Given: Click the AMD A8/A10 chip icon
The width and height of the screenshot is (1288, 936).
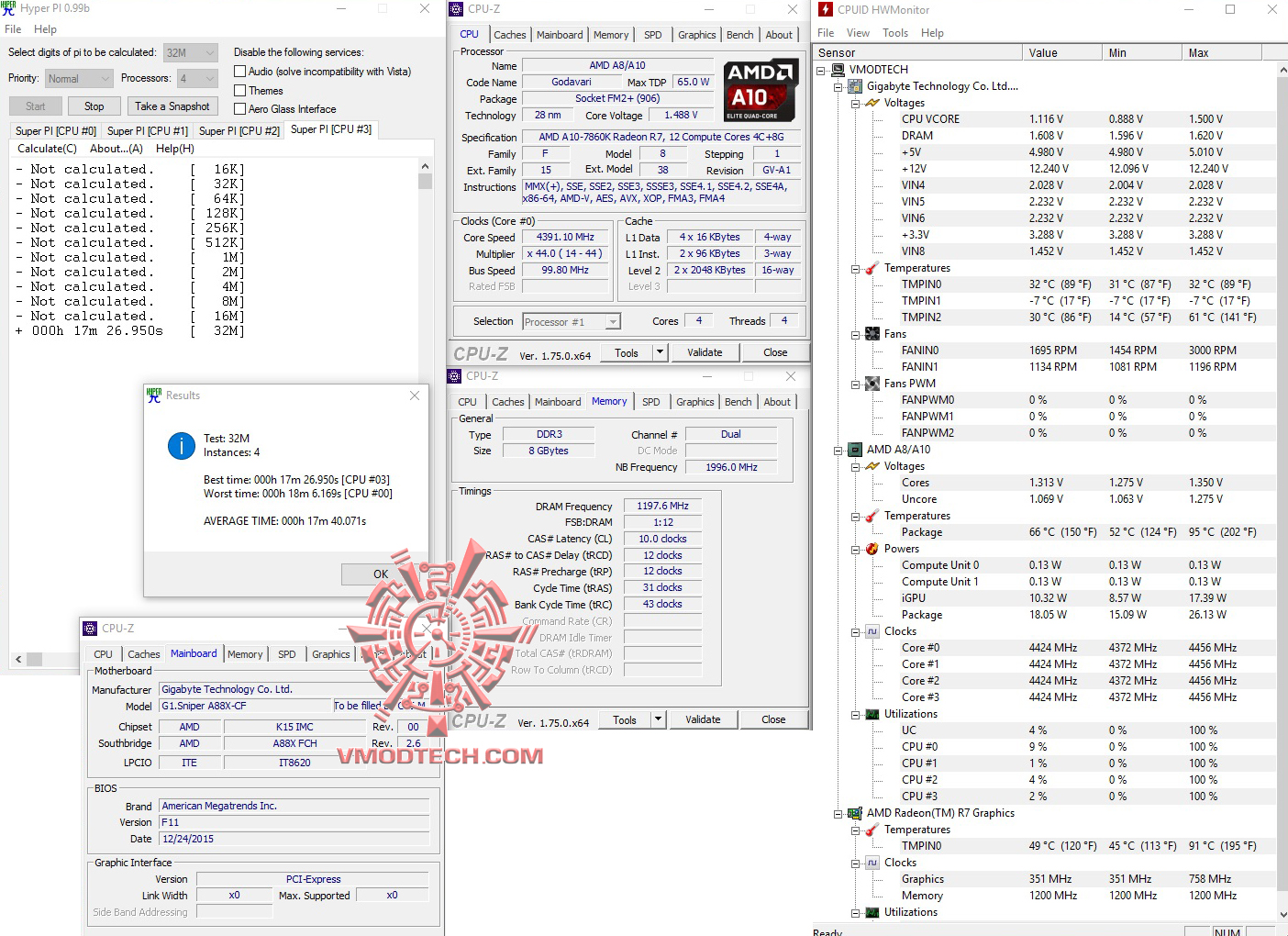Looking at the screenshot, I should pos(856,450).
